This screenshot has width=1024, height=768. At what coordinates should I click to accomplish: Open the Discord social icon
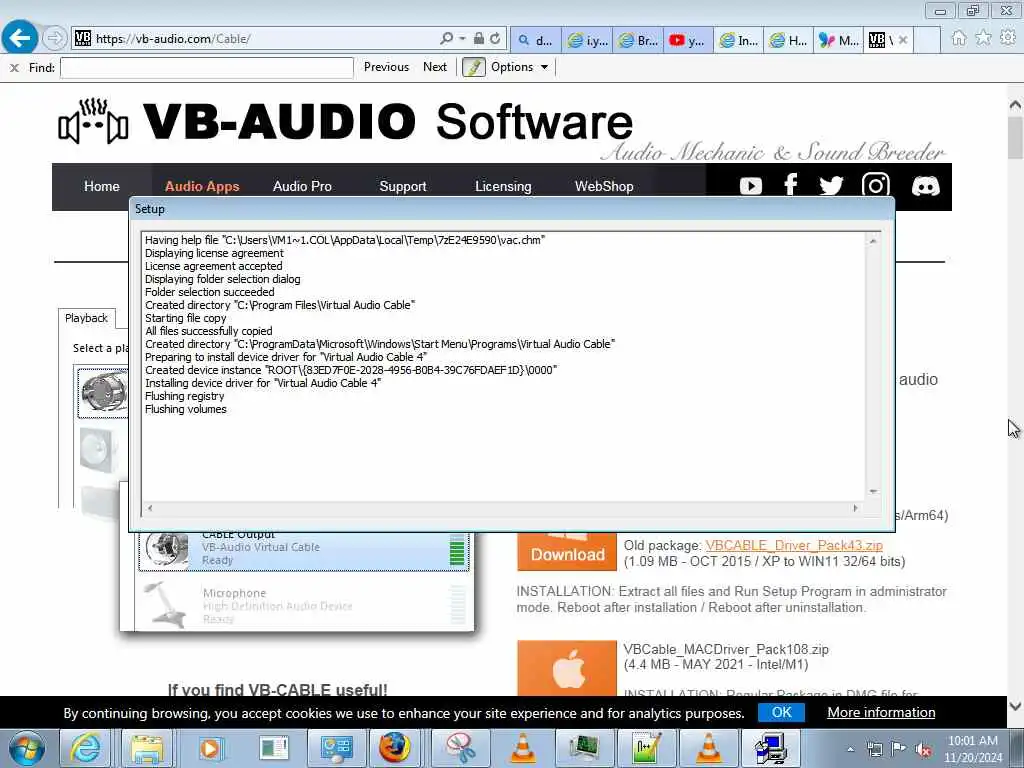point(925,186)
